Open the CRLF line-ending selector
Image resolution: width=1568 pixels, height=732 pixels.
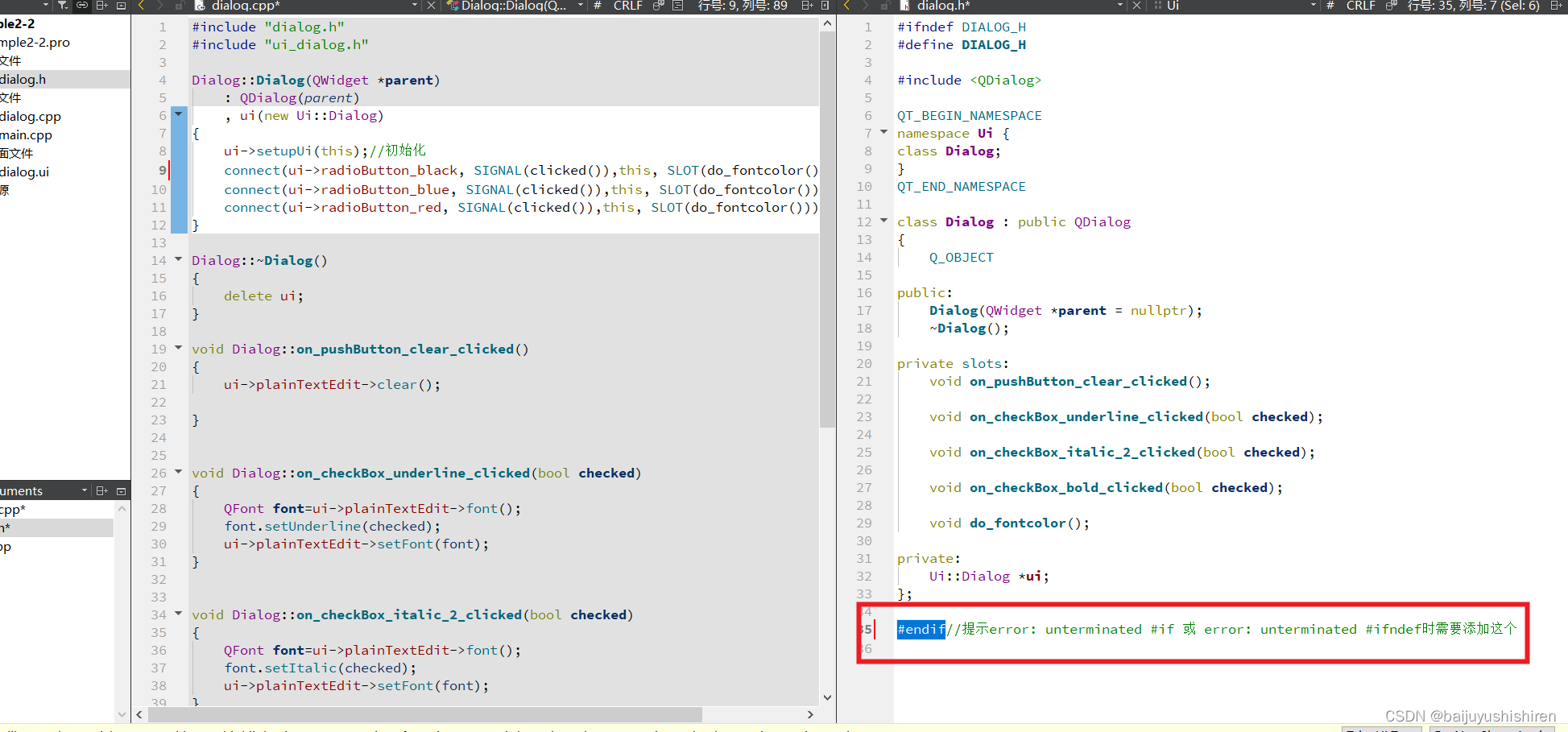click(x=627, y=6)
